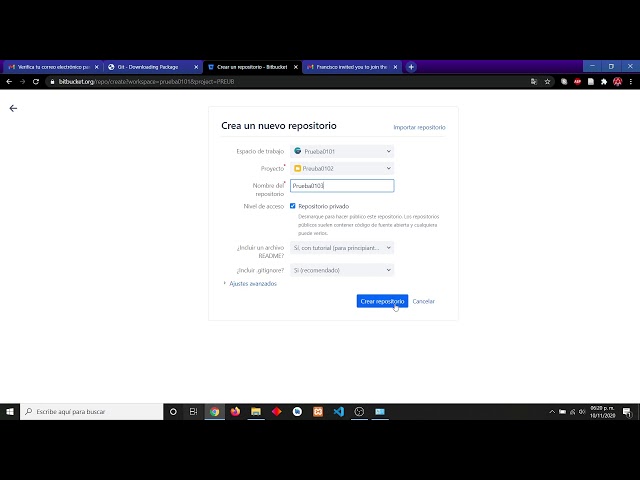The width and height of the screenshot is (640, 480).
Task: Click the Windows taskbar search box
Action: click(92, 411)
